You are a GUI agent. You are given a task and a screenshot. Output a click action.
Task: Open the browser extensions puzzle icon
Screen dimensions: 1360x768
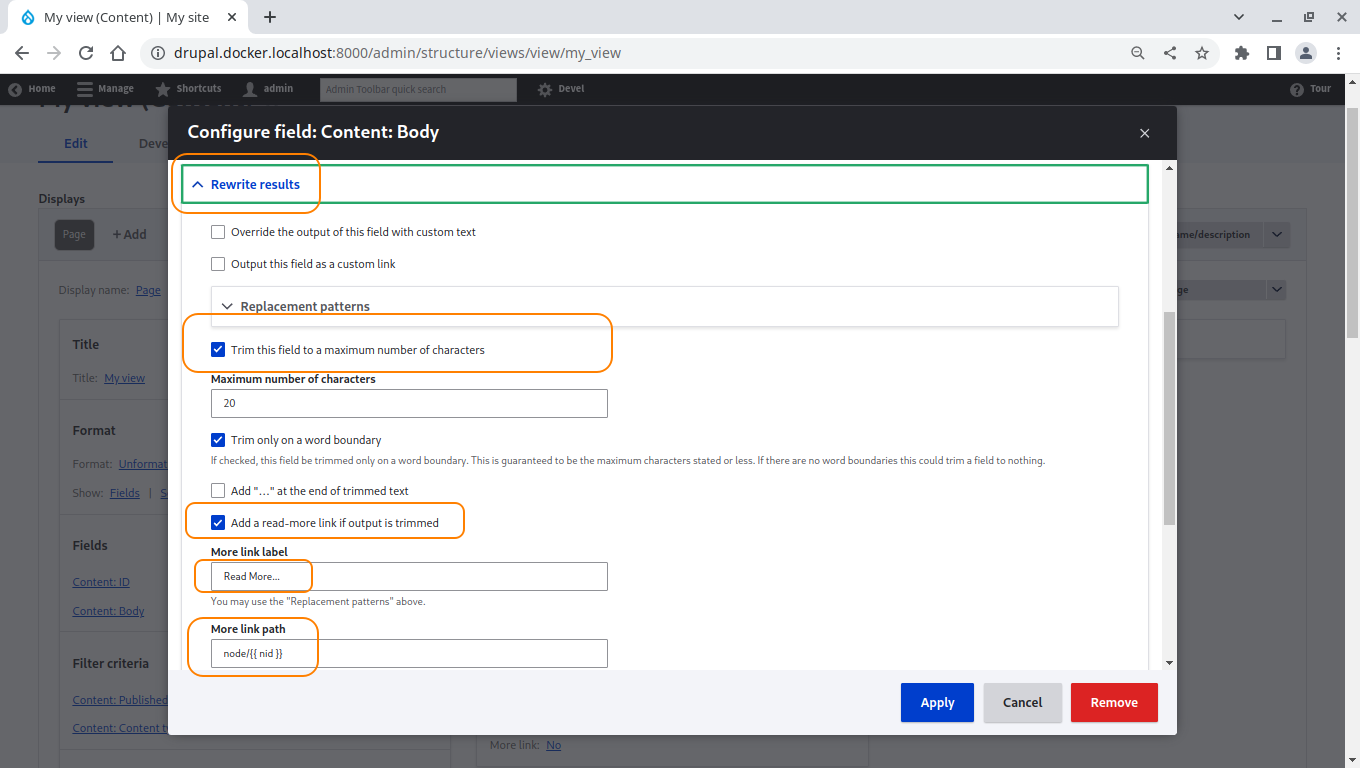coord(1241,53)
